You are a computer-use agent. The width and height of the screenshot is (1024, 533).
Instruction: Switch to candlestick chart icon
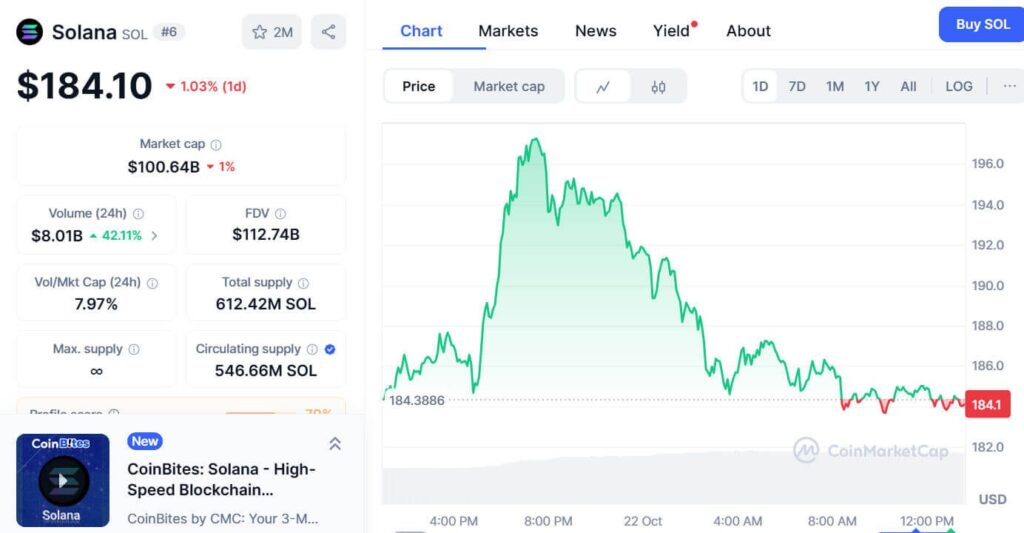coord(658,87)
